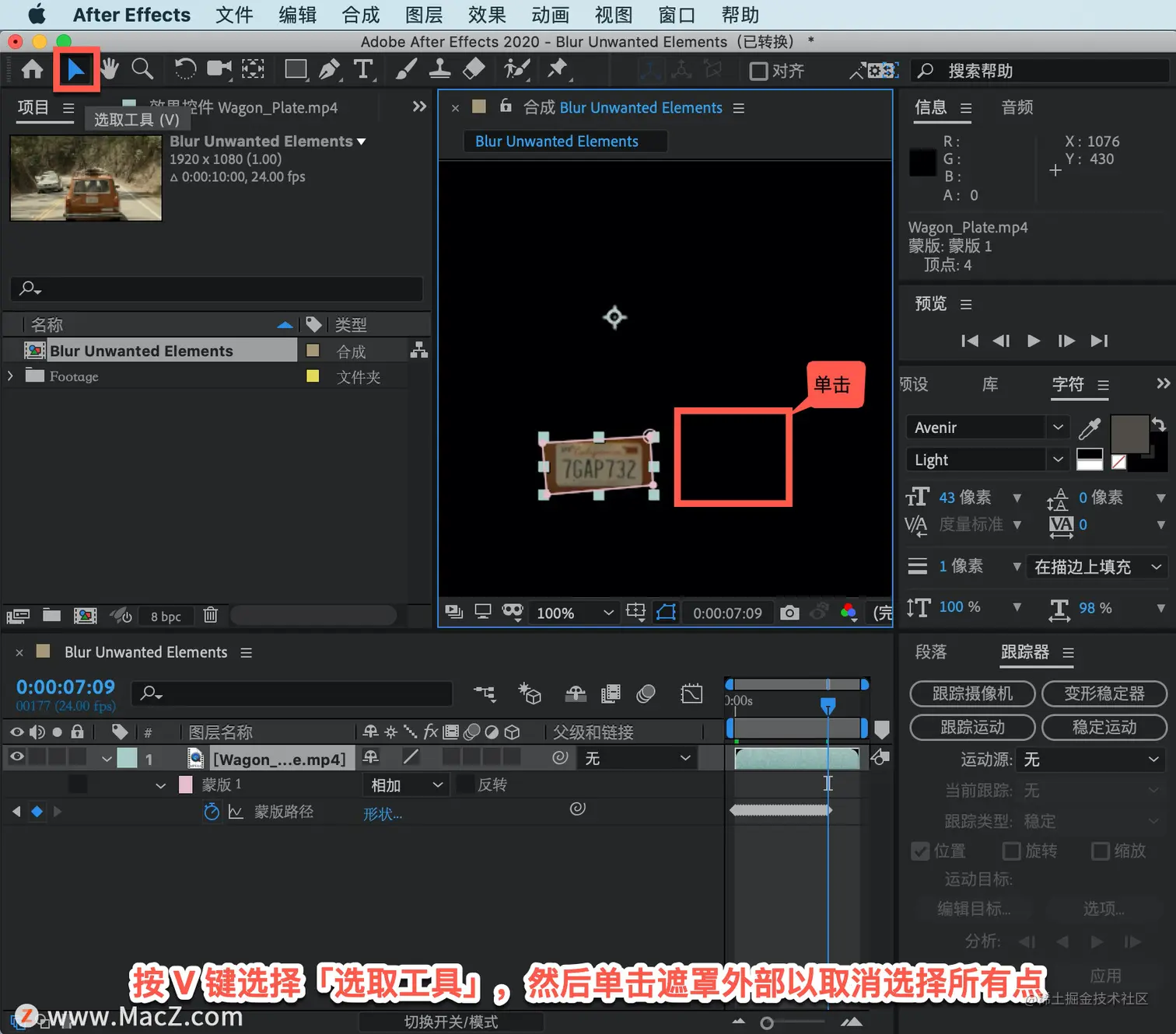Select the Brush tool
Viewport: 1176px width, 1034px height.
point(406,69)
